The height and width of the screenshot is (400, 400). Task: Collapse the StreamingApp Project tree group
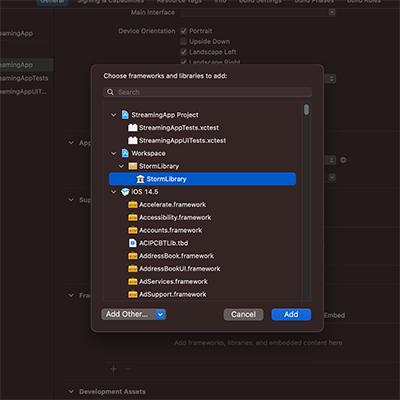[114, 115]
